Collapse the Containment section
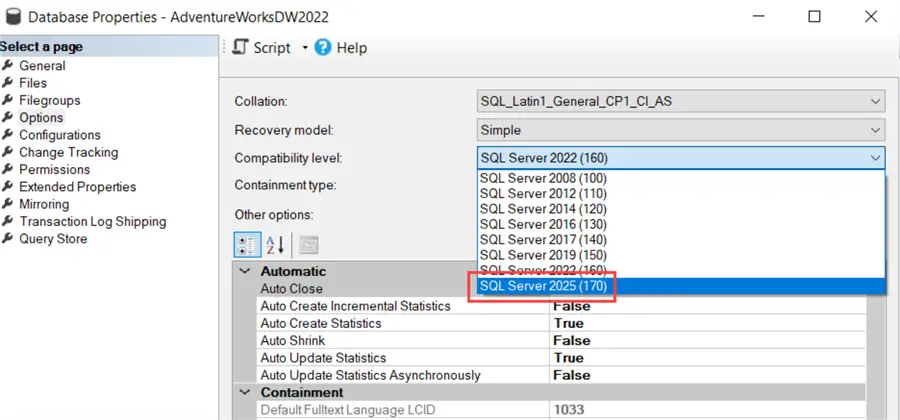This screenshot has height=420, width=900. pyautogui.click(x=245, y=392)
